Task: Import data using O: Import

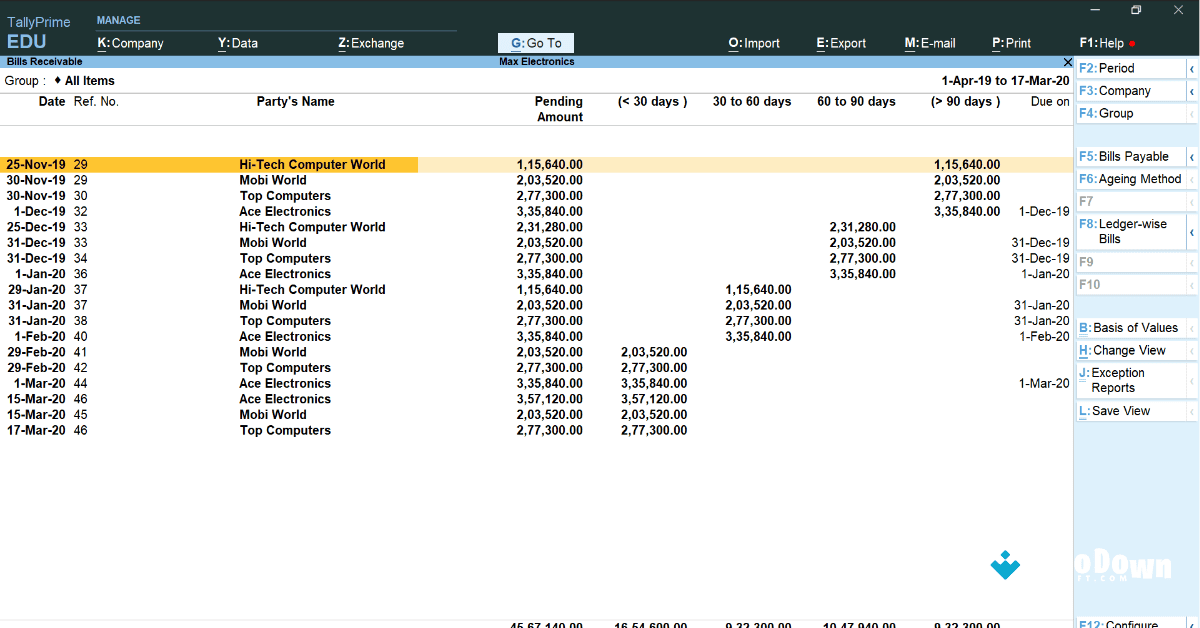Action: 754,43
